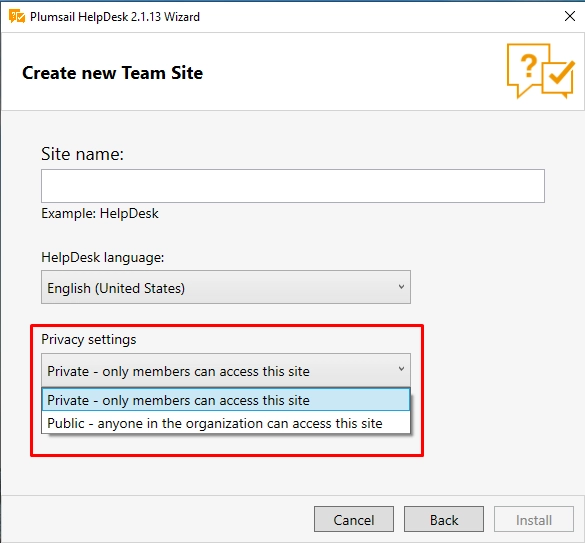The height and width of the screenshot is (543, 585).
Task: Click the Plumsail HelpDesk title bar icon
Action: 17,17
